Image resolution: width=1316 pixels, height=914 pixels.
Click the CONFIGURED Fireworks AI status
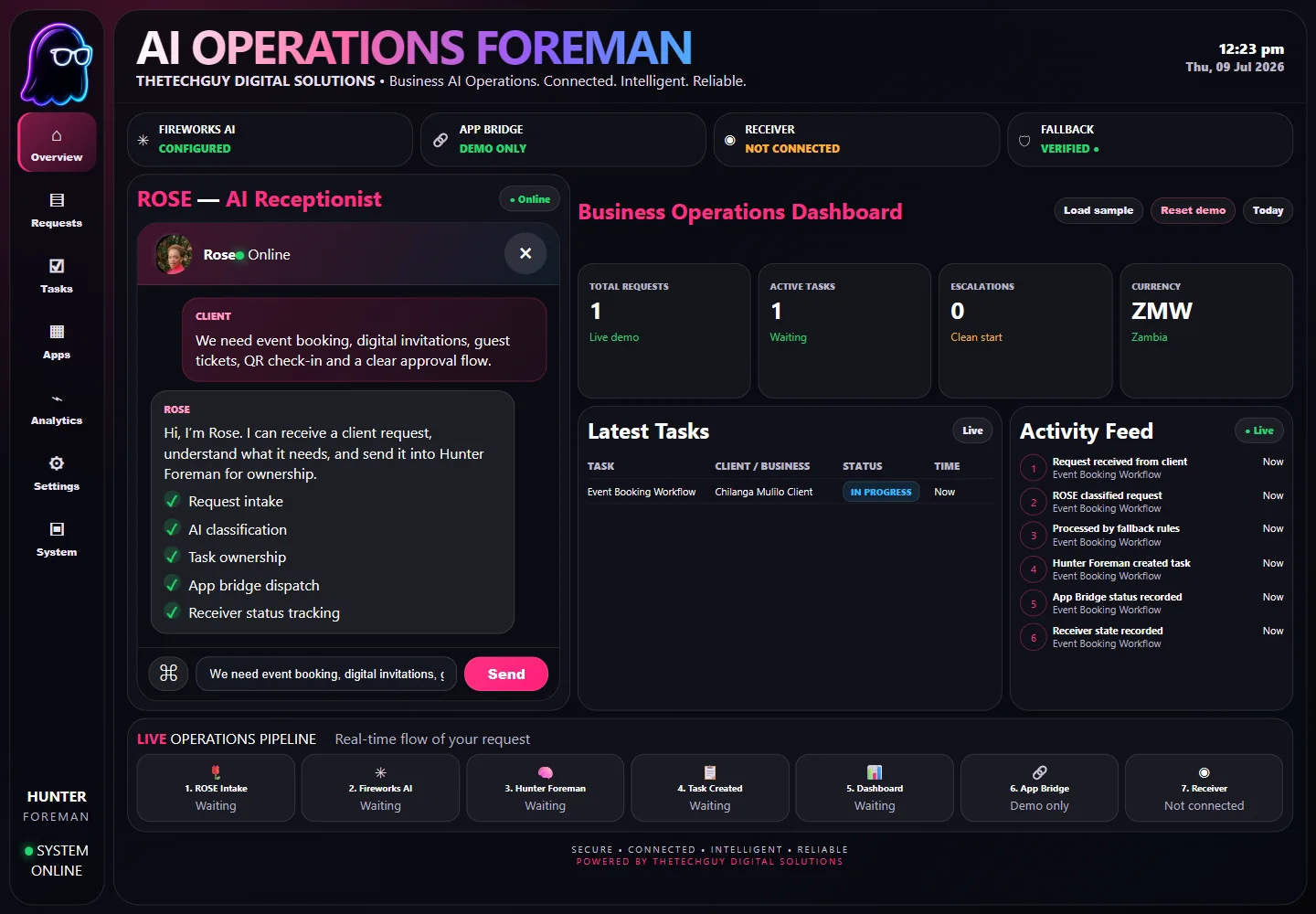click(195, 148)
